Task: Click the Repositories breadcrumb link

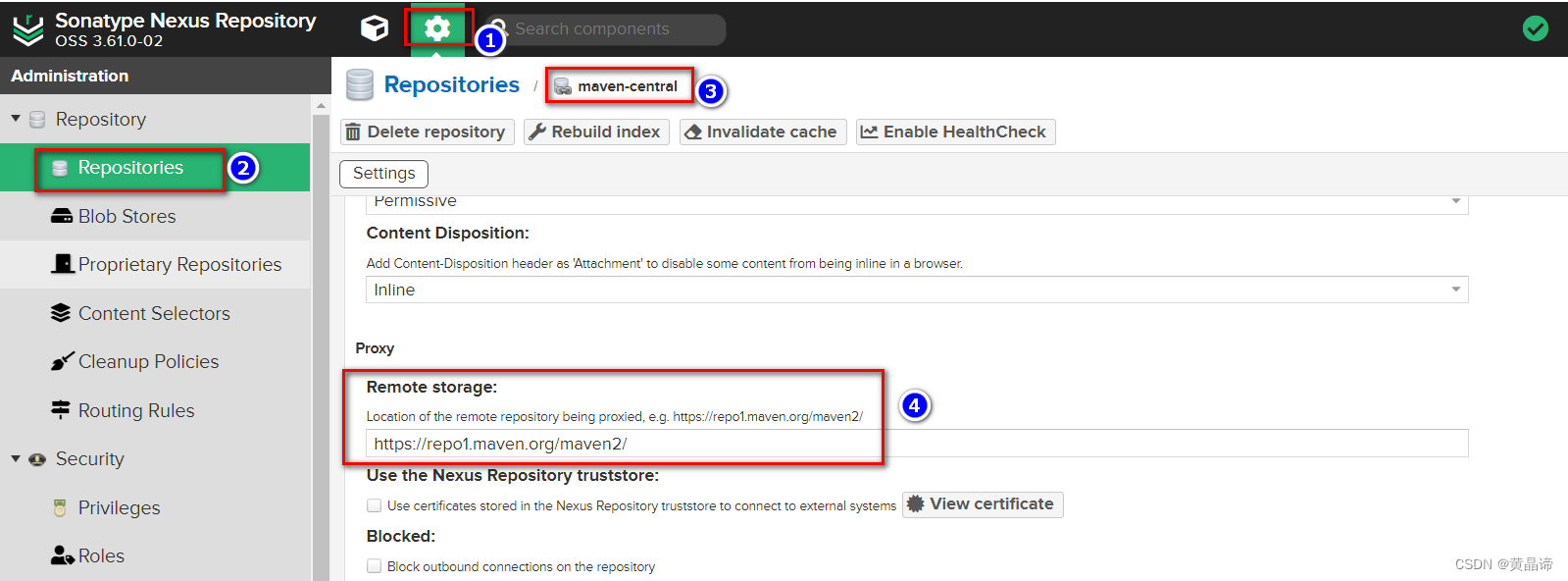Action: pyautogui.click(x=451, y=84)
